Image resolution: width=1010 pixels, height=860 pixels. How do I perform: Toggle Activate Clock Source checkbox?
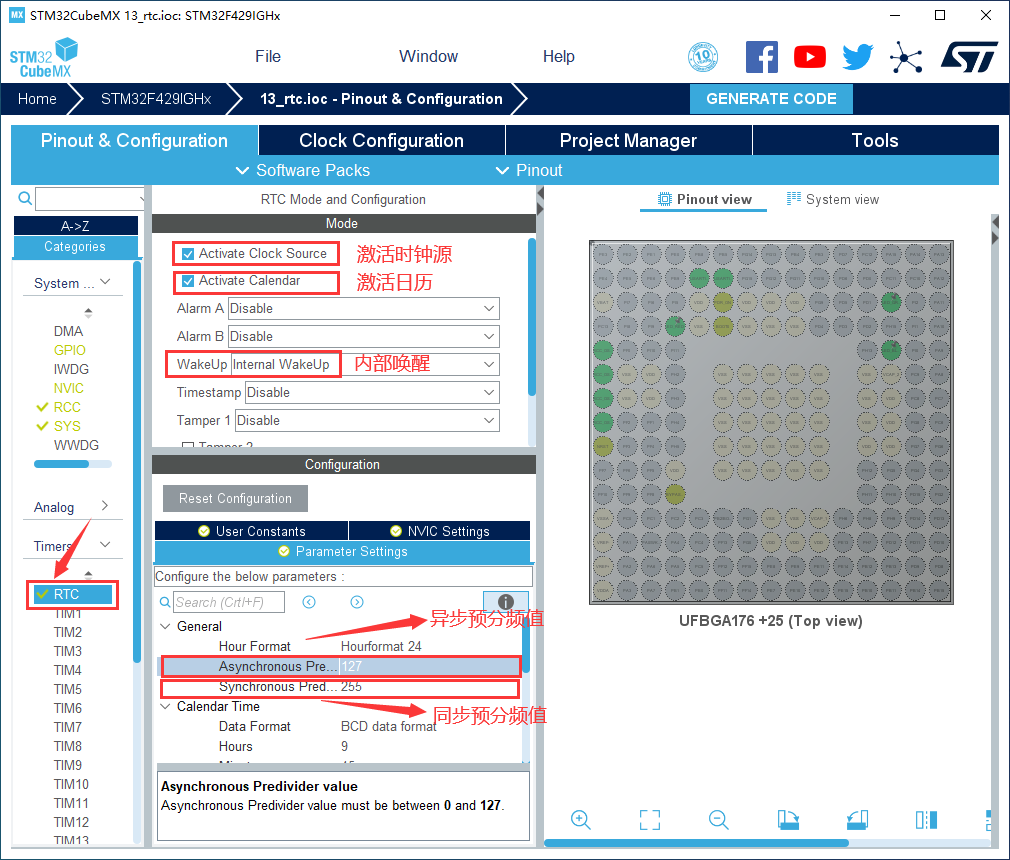tap(188, 254)
